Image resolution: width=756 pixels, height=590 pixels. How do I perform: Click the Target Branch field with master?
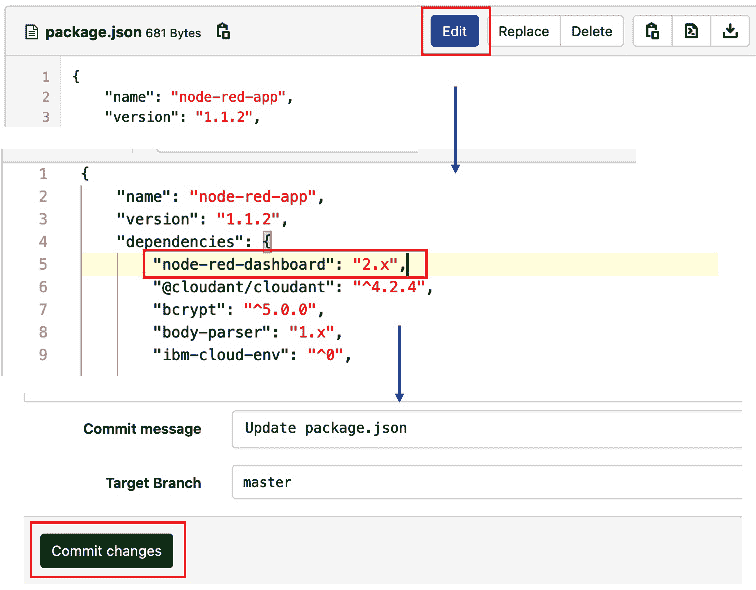(x=487, y=482)
